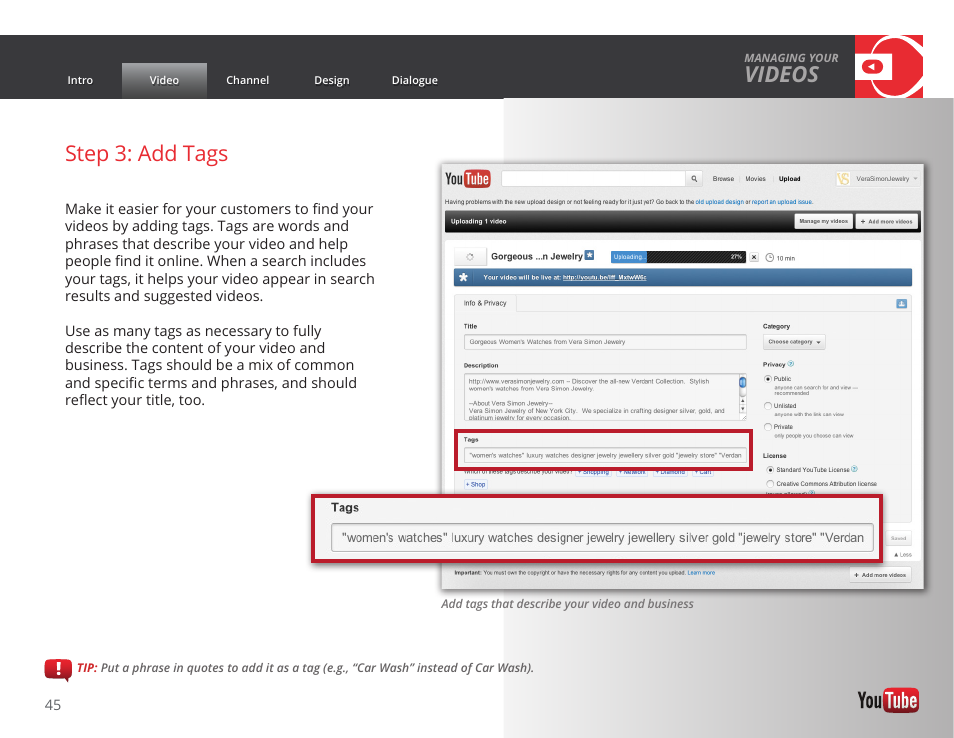Click the Standard YouTube License help icon
Screen dimensions: 954x738
(x=854, y=469)
